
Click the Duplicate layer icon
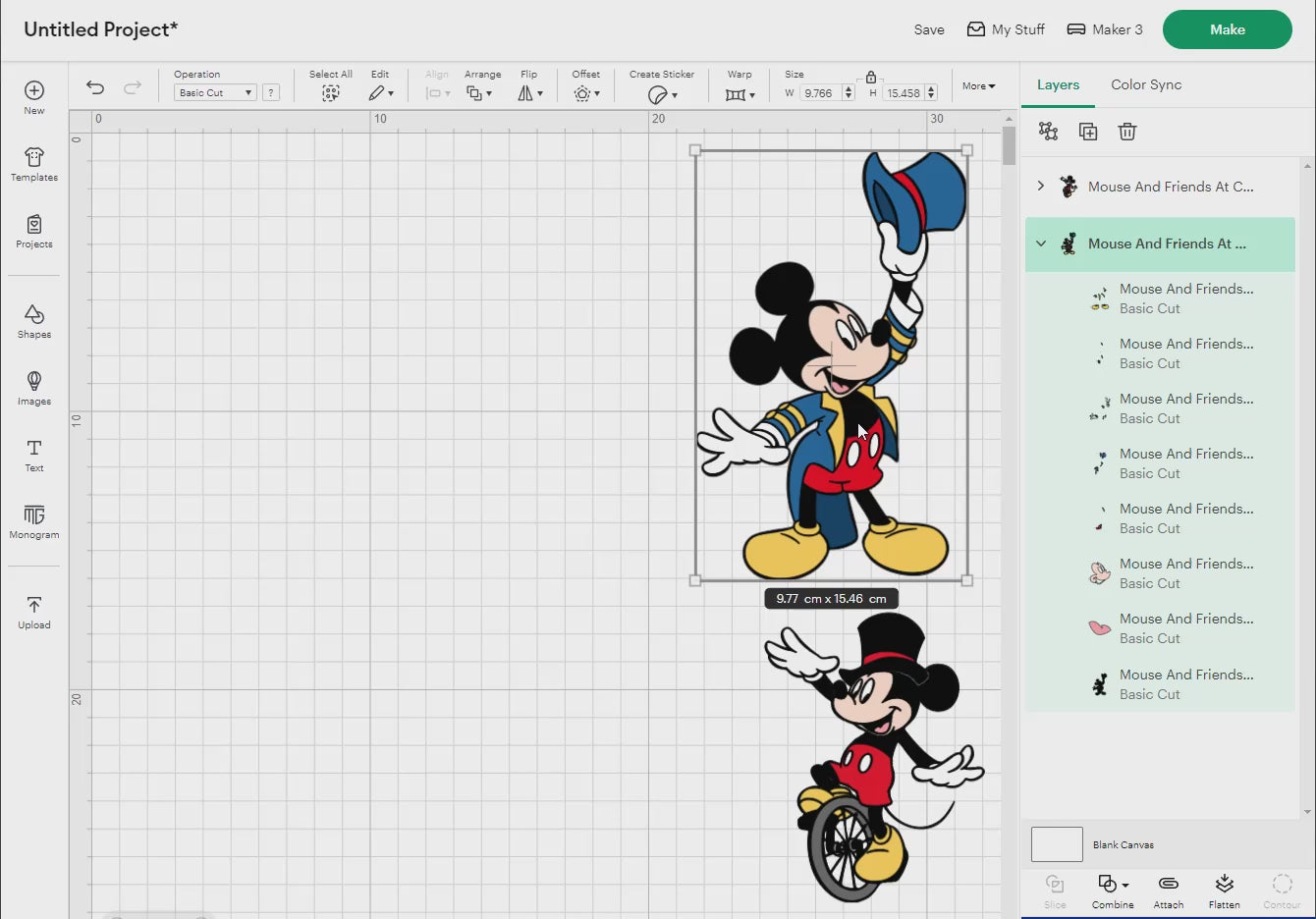[1088, 132]
